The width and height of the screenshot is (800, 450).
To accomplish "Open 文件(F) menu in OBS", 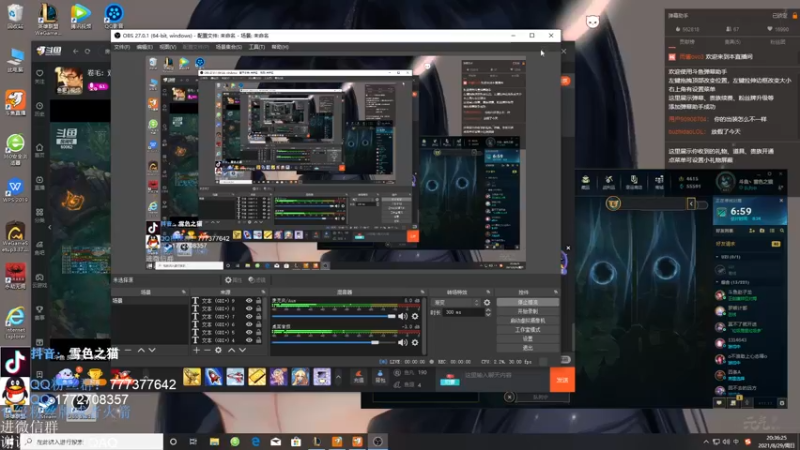I will click(121, 47).
